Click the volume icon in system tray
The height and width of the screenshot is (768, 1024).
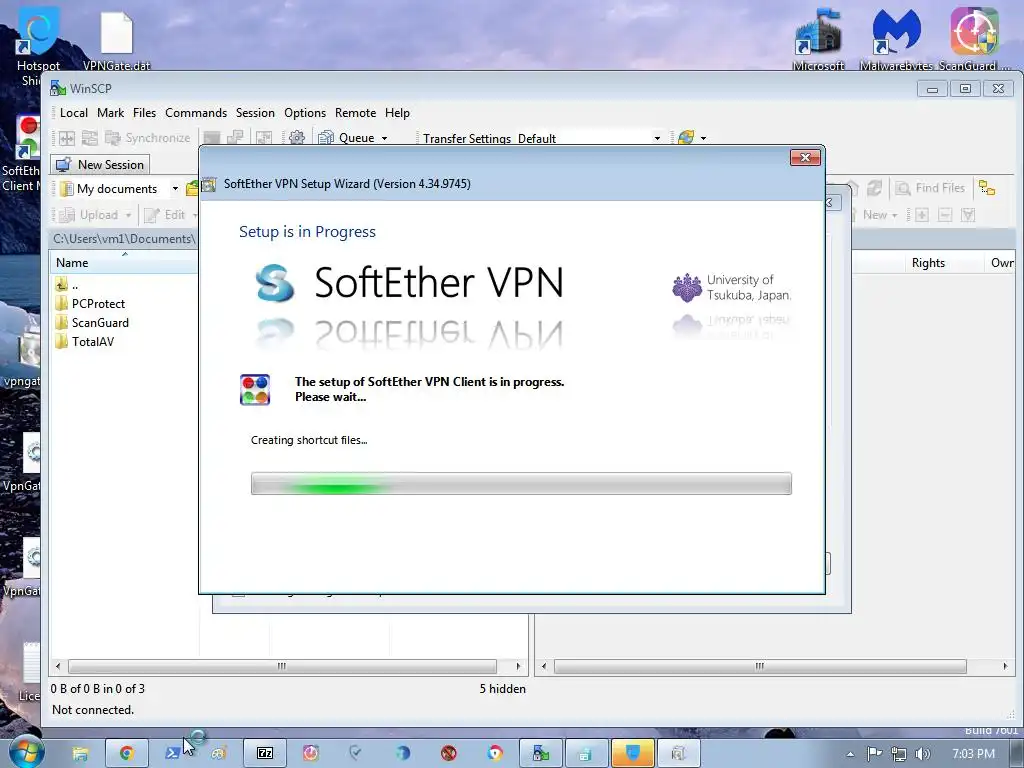[x=923, y=754]
